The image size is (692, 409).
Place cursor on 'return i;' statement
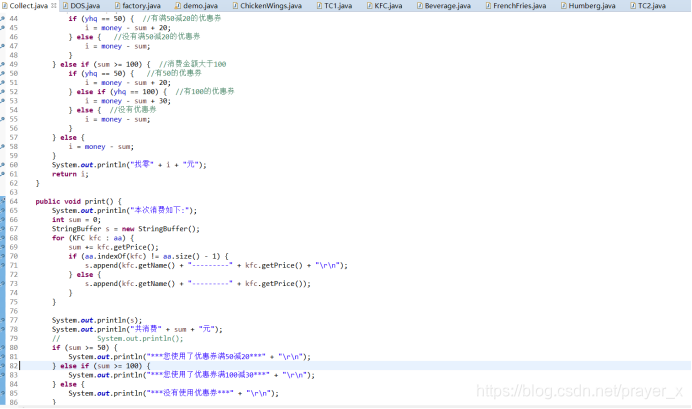tap(70, 174)
